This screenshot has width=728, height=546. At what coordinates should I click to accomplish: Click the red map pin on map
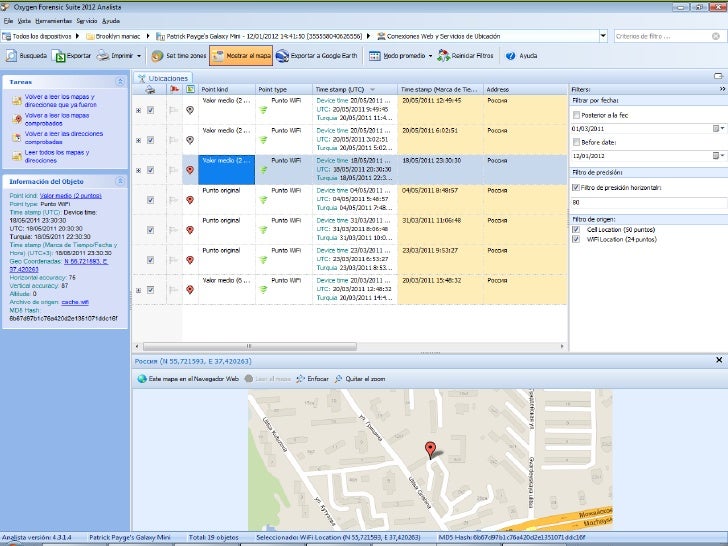click(x=430, y=449)
